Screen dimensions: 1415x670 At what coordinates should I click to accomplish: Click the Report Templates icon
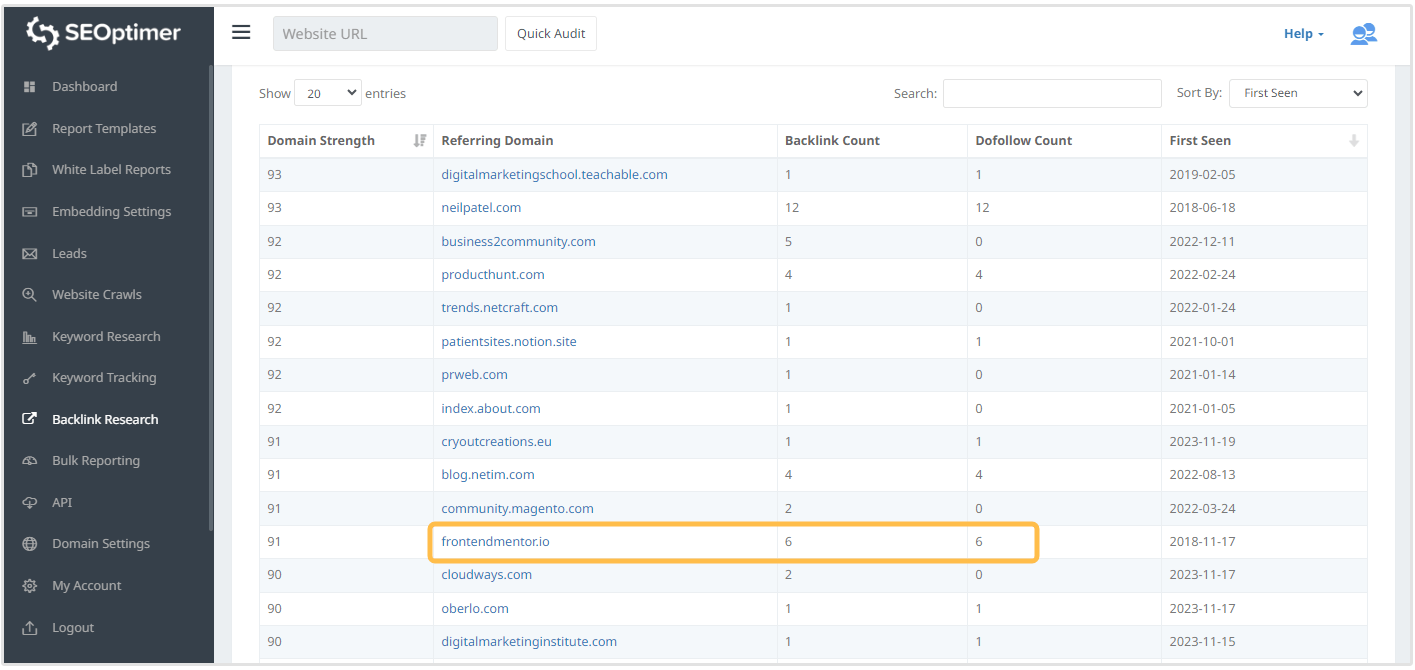(x=30, y=129)
